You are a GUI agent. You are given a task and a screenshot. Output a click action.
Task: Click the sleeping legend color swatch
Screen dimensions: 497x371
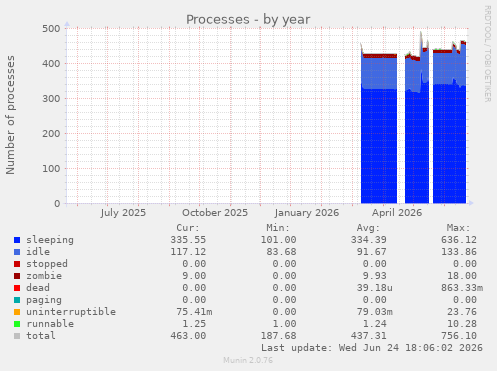17,240
